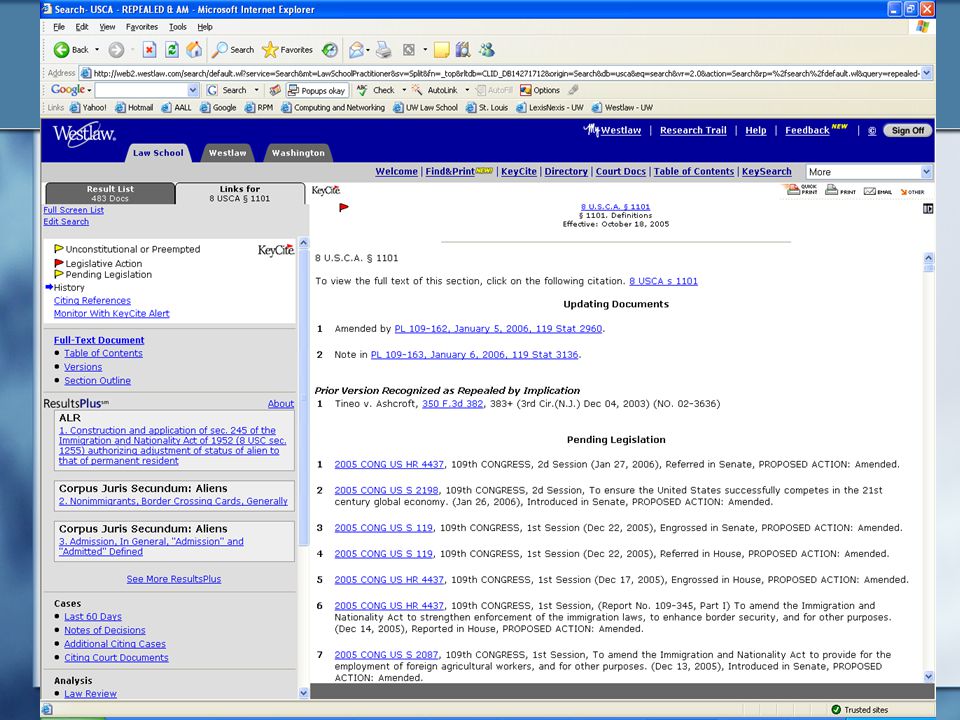The height and width of the screenshot is (720, 960).
Task: Open the Google Search button dropdown arrow
Action: (257, 90)
